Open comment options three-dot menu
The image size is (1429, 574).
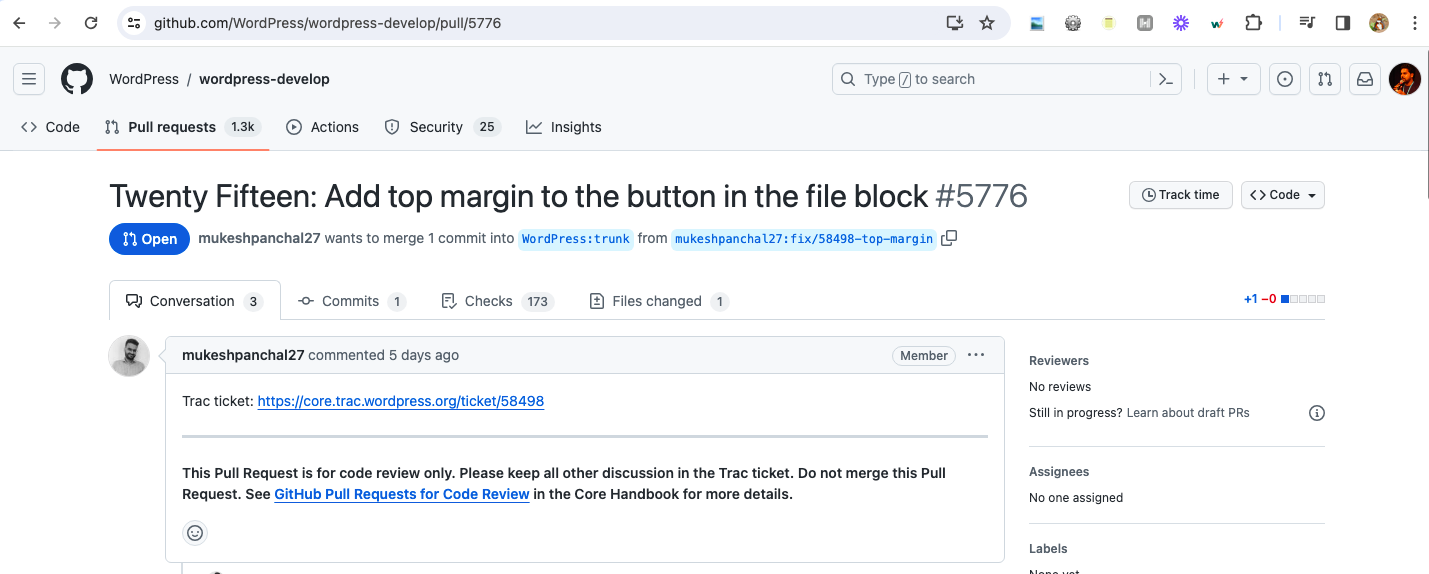click(x=976, y=355)
